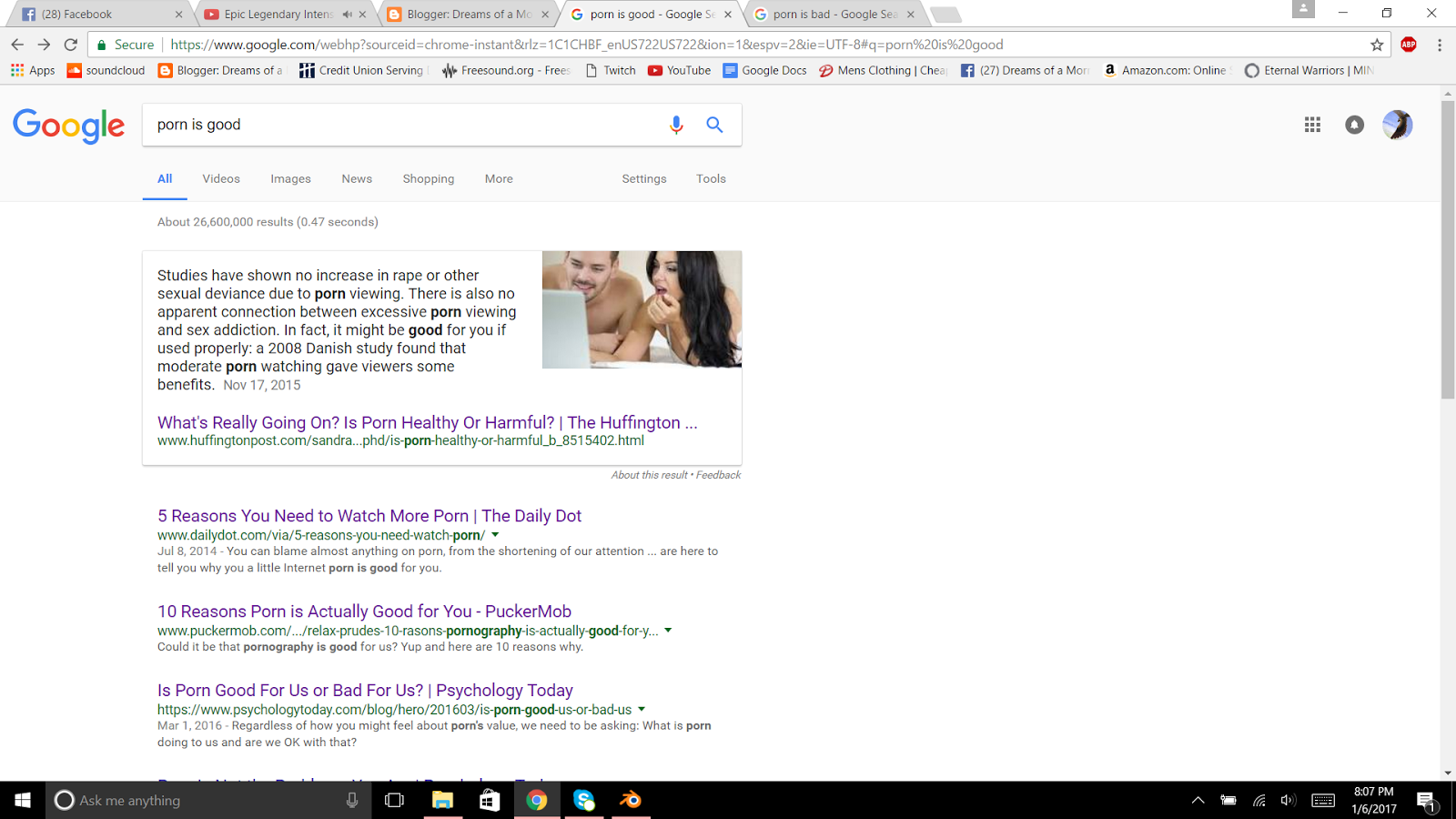Mute the Epic Legendary tab audio icon
1456x819 pixels.
[347, 15]
